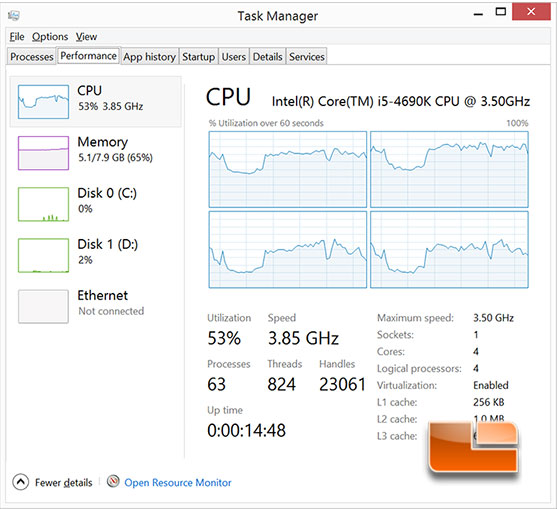
Task: Switch to the Processes tab
Action: pyautogui.click(x=32, y=56)
